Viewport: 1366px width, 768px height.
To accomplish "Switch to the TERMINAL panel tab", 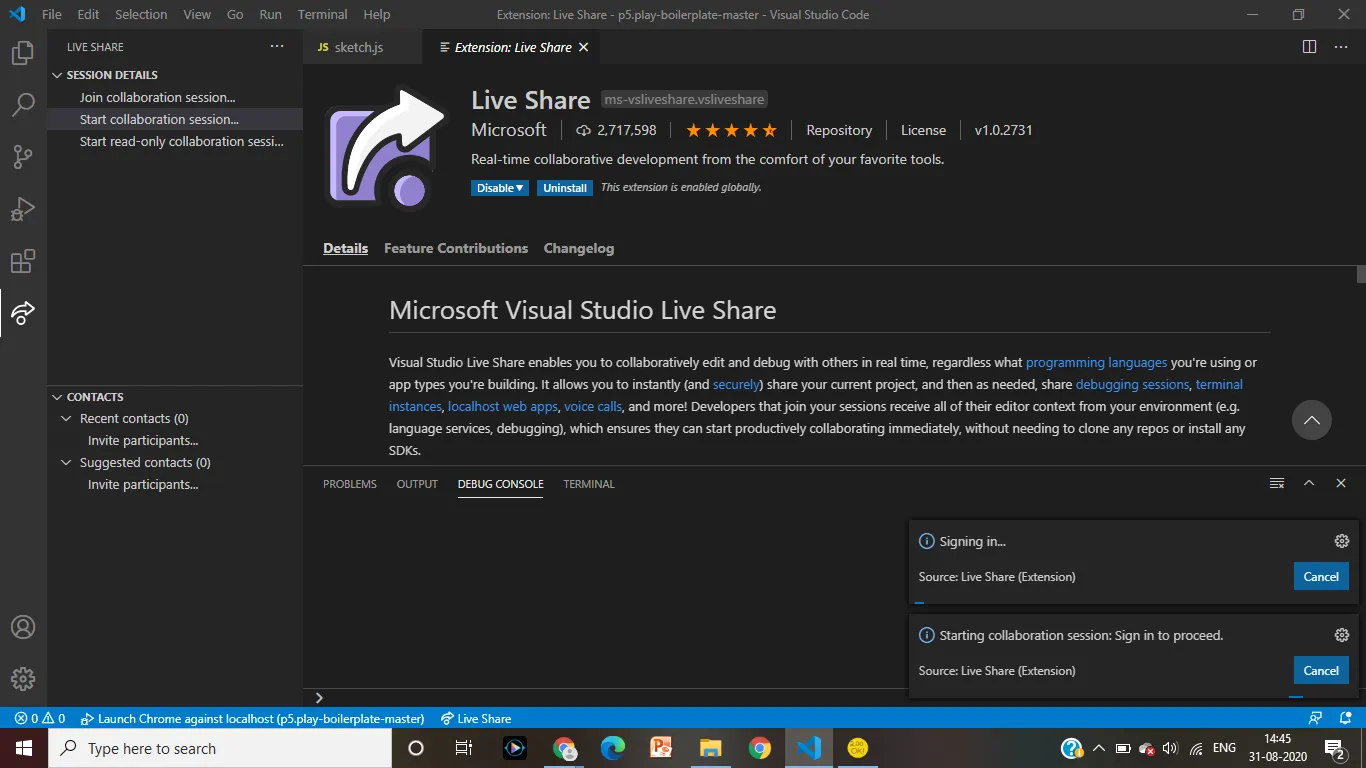I will (x=588, y=484).
